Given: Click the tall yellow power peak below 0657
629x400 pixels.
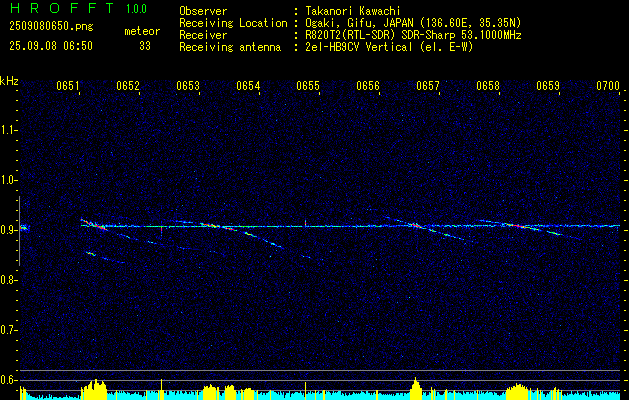Looking at the screenshot, I should point(416,388).
